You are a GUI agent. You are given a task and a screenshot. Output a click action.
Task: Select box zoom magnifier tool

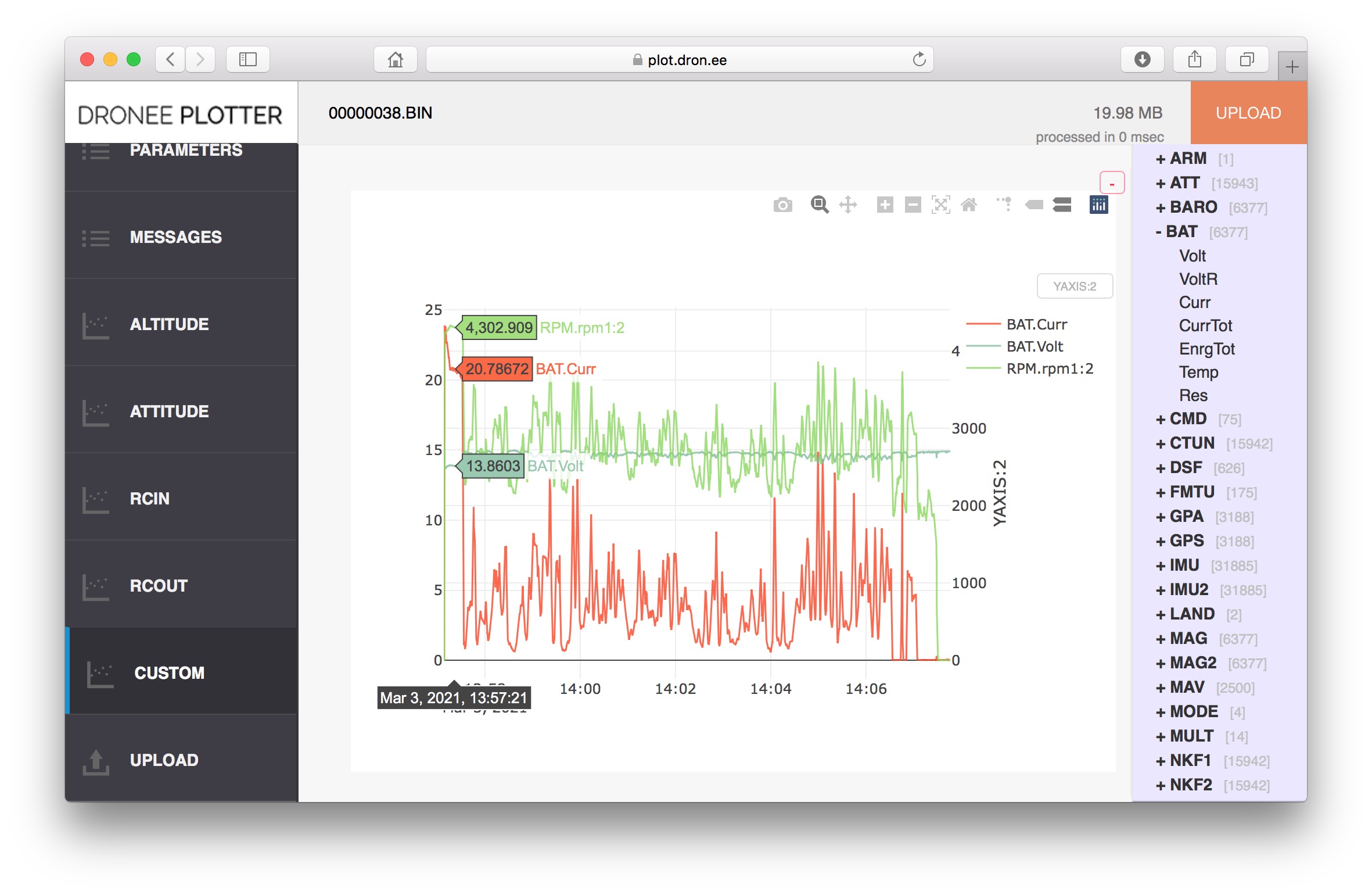819,205
